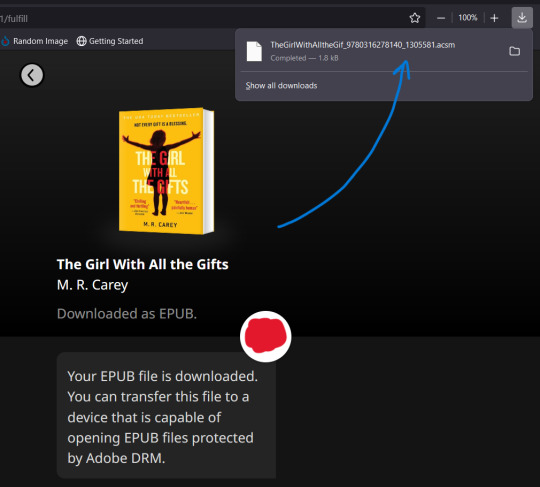Go back with the circular arrow button
This screenshot has height=487, width=540.
click(x=32, y=75)
